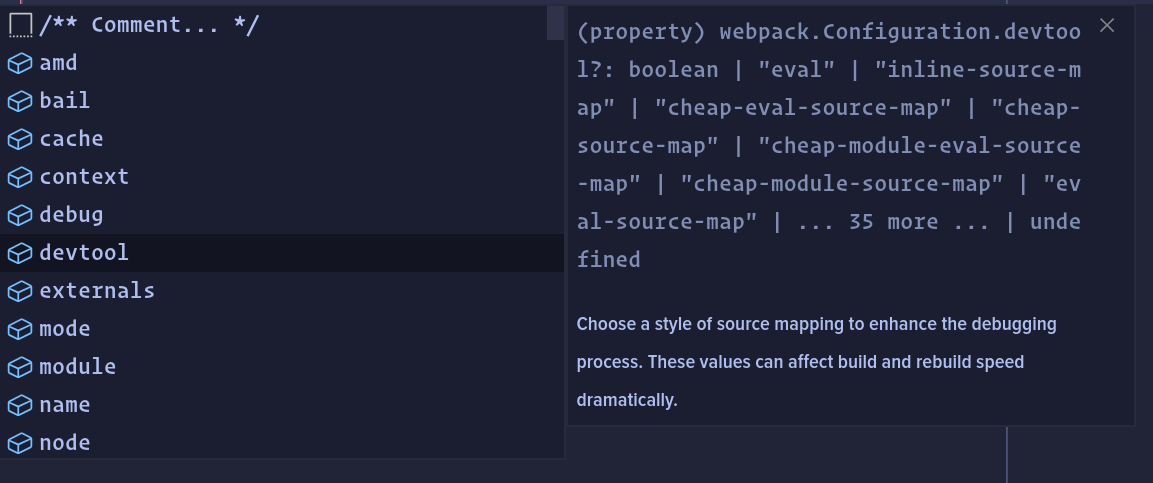Click the cube icon beside bail
Viewport: 1153px width, 483px height.
[20, 101]
